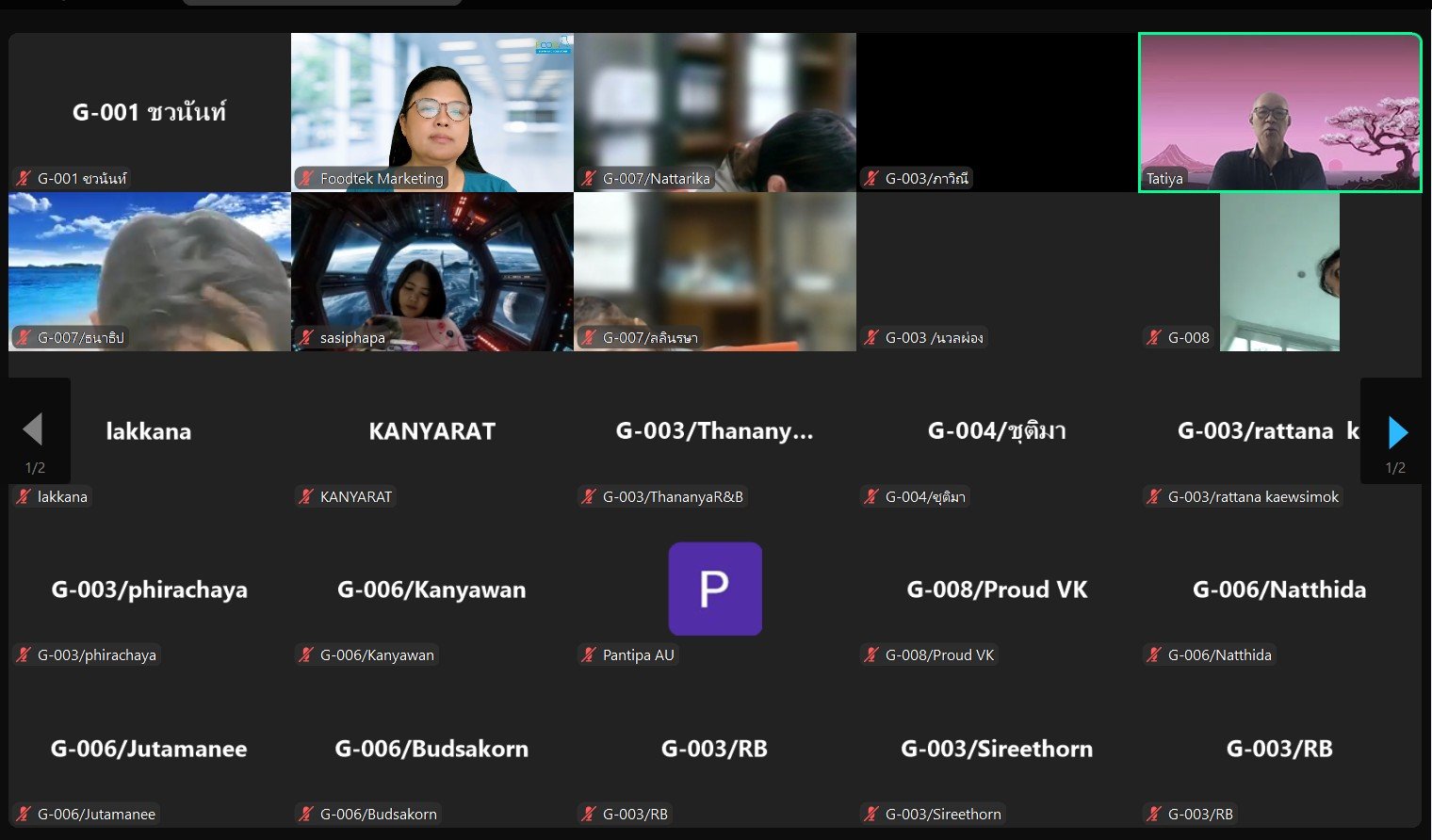Click G-004 participant name label

click(925, 496)
